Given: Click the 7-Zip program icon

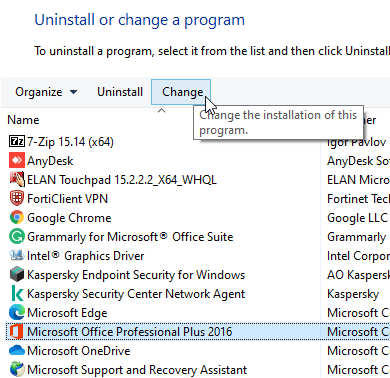Looking at the screenshot, I should [17, 142].
